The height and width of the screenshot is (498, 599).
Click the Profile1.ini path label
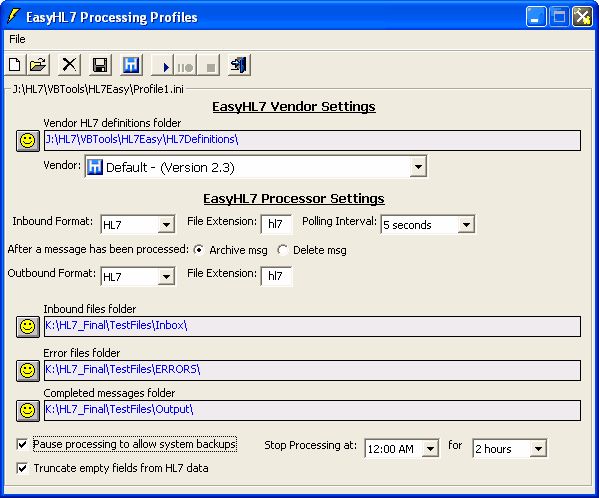[98, 89]
